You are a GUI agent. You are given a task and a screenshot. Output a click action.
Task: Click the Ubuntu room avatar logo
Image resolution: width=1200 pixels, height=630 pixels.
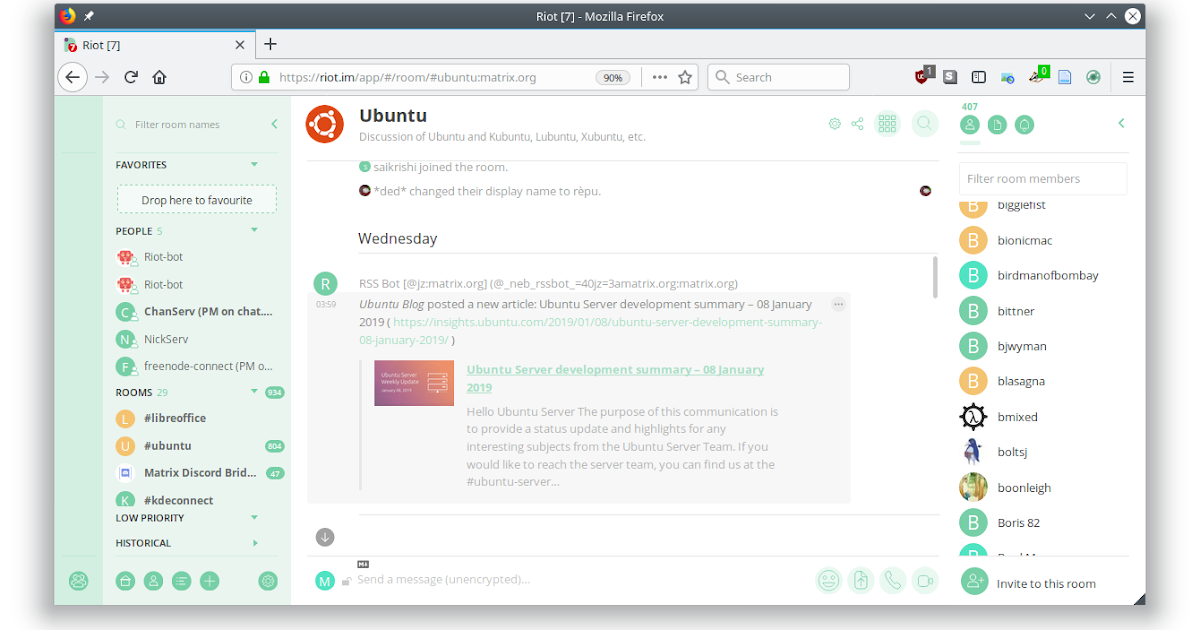tap(325, 124)
